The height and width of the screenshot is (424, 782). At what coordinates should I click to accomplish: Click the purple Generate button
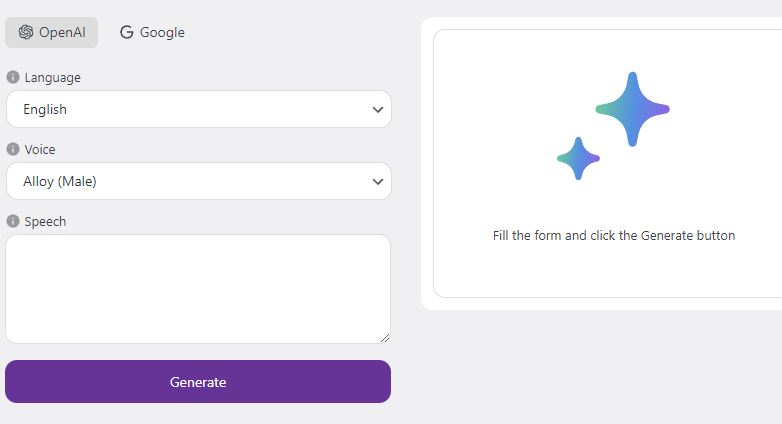pyautogui.click(x=198, y=382)
